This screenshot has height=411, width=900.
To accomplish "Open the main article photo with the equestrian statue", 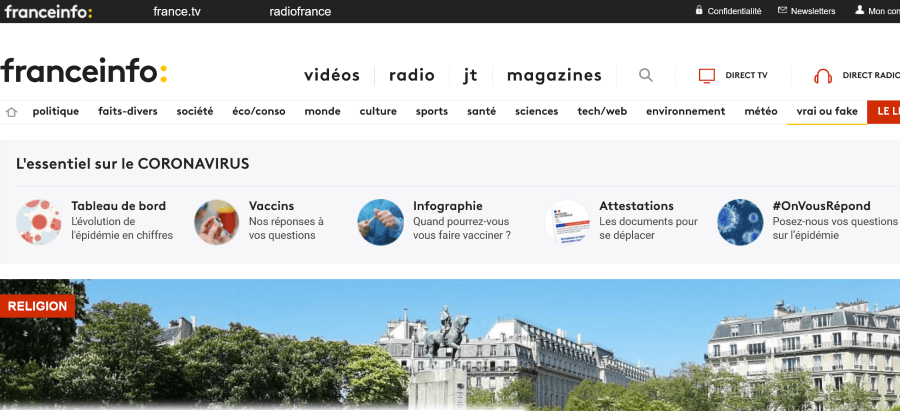I will tap(450, 345).
